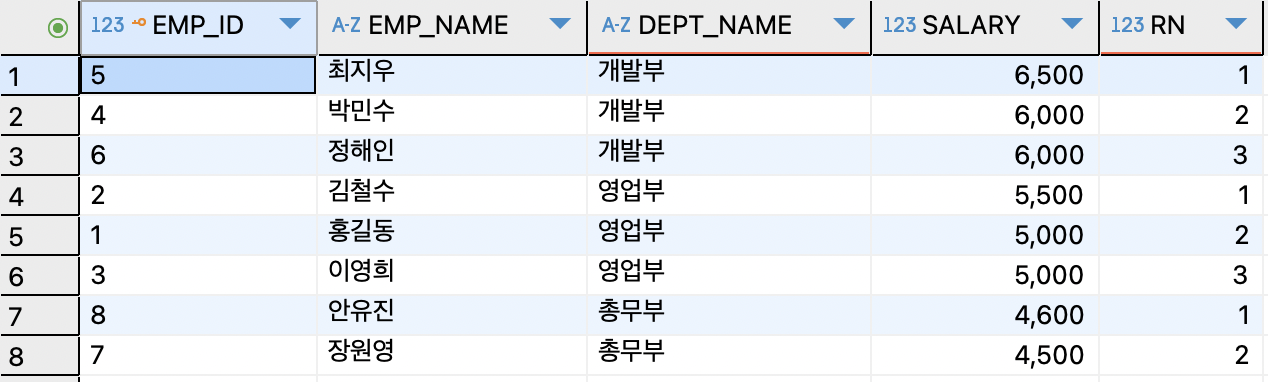Screen dimensions: 1268x382
Task: Select row number 8 header
Action: (39, 355)
